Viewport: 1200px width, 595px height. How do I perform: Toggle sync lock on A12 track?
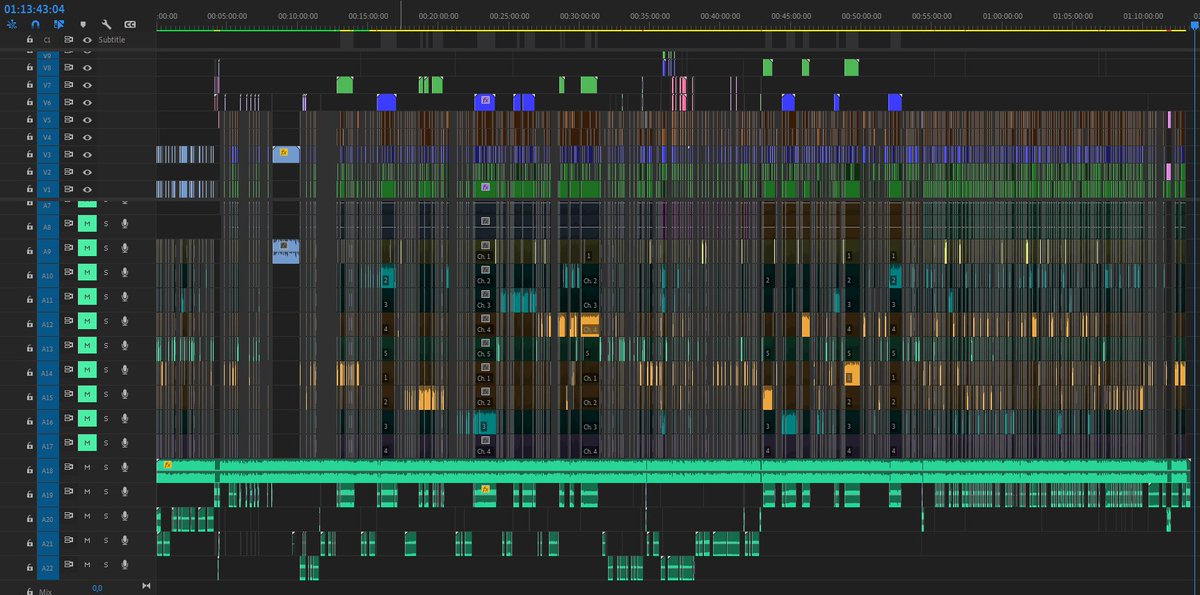[x=69, y=322]
